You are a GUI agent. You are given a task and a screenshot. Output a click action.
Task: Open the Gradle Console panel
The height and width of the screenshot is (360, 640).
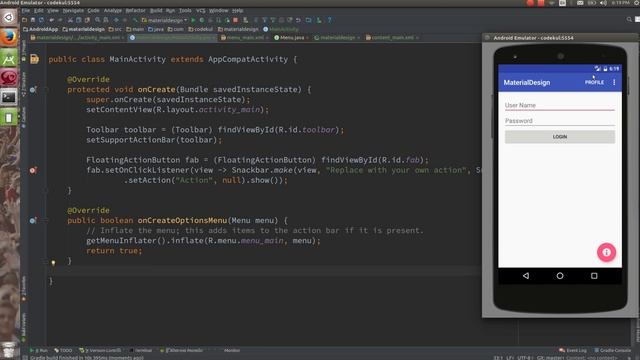[613, 350]
